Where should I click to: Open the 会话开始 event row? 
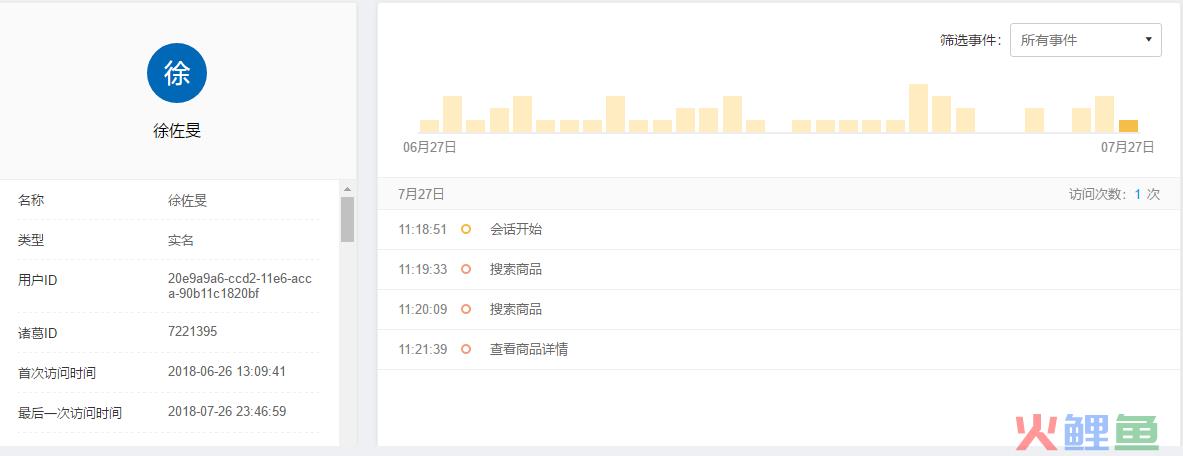pyautogui.click(x=780, y=230)
